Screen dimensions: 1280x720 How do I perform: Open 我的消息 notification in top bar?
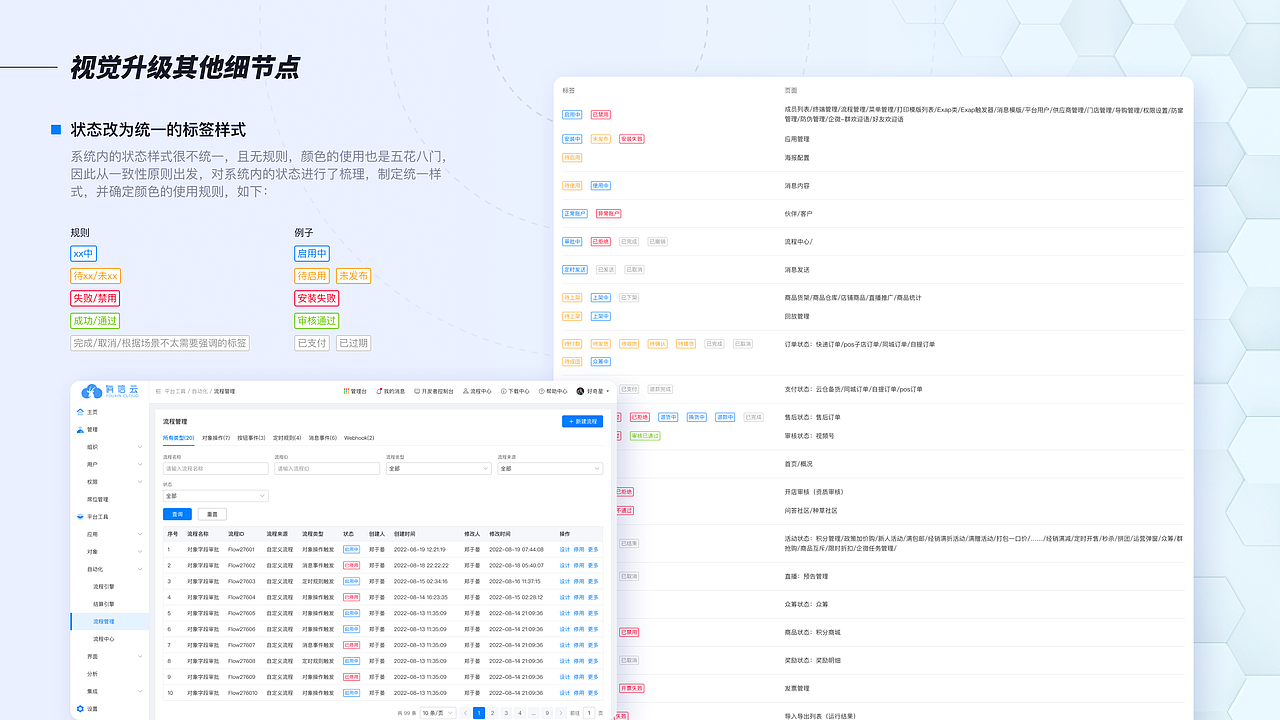coord(390,391)
